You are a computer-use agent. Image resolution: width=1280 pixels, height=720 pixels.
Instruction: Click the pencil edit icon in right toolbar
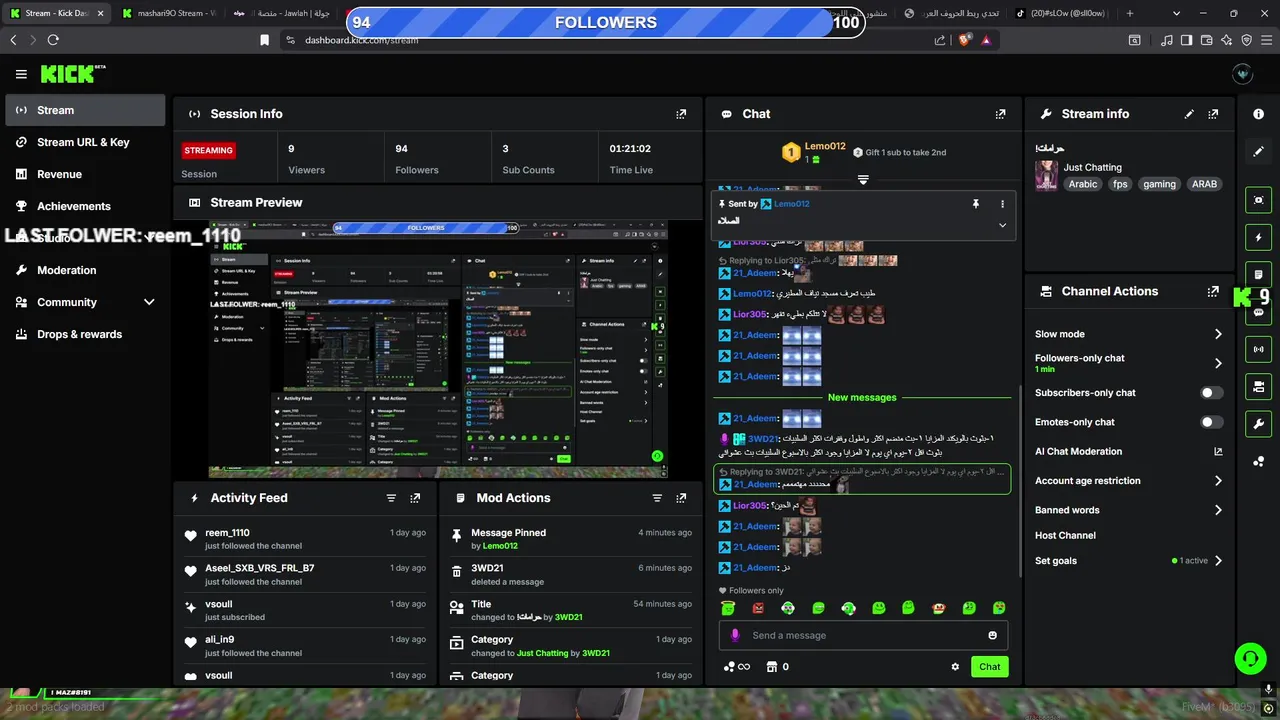[1258, 151]
